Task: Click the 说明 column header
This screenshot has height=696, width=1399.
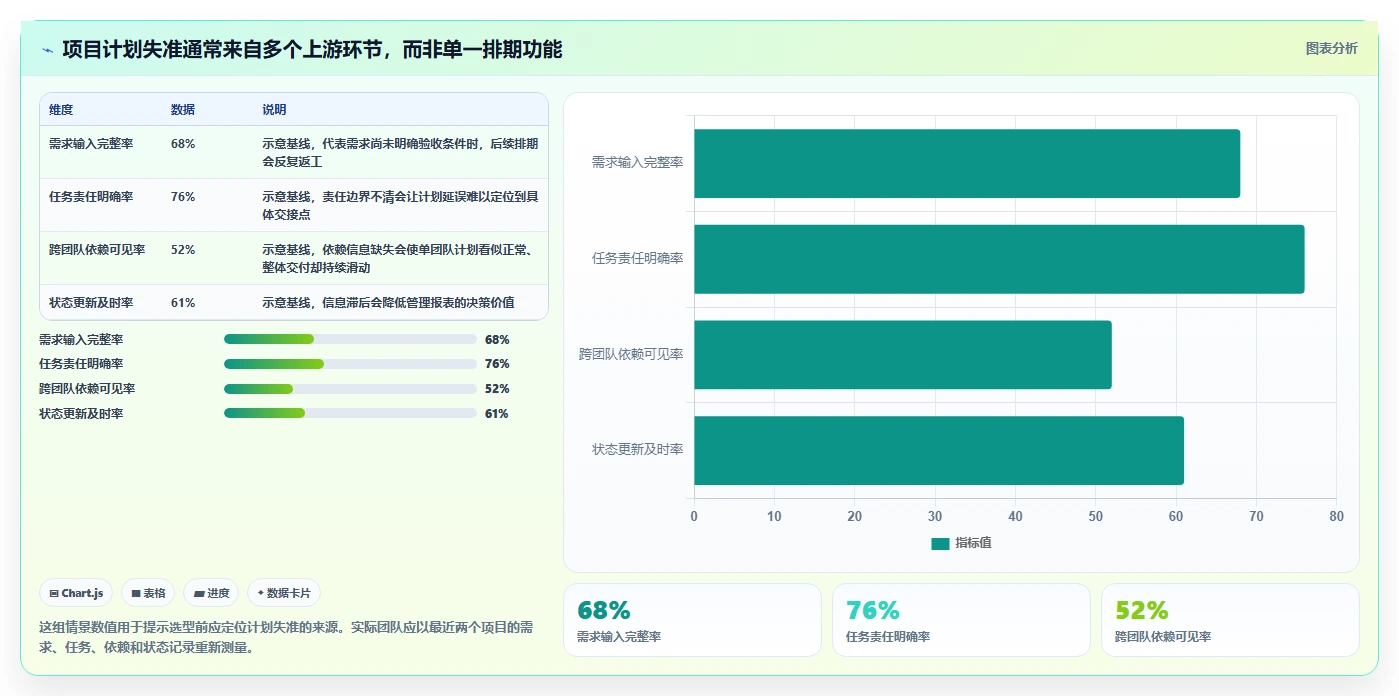Action: (274, 110)
